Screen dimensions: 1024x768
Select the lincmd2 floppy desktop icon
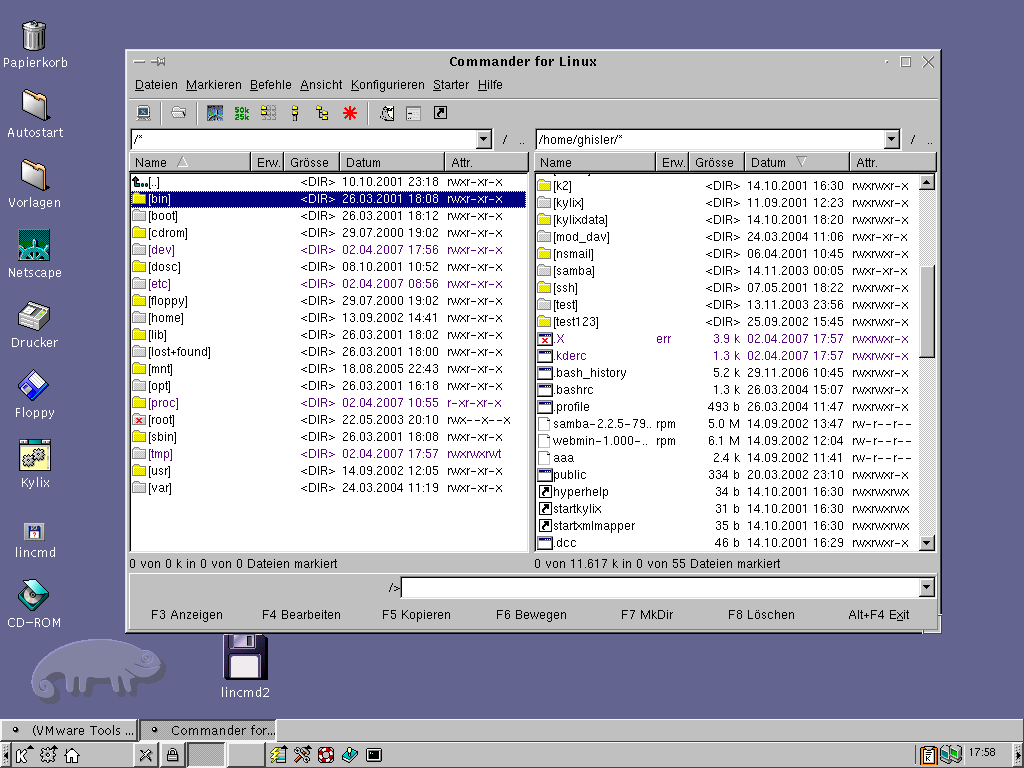[x=245, y=666]
